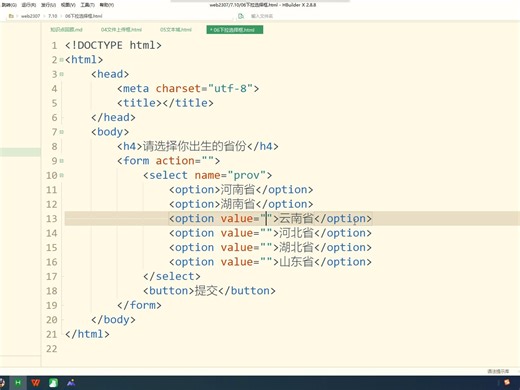The width and height of the screenshot is (520, 390).
Task: Click the 7.10 breadcrumb folder
Action: (52, 16)
